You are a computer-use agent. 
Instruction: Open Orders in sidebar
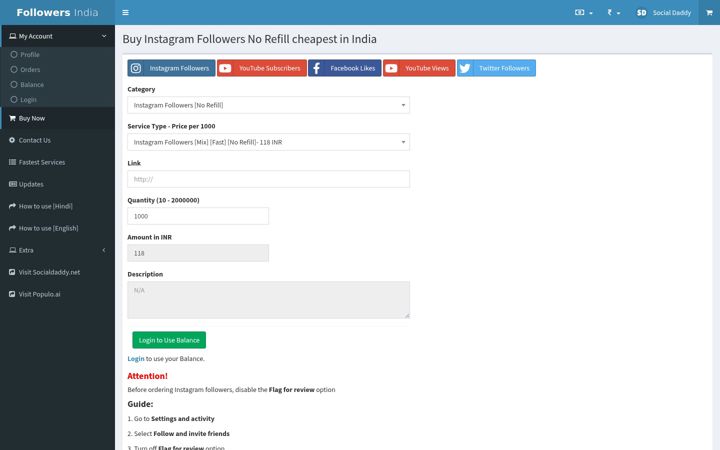[x=30, y=70]
